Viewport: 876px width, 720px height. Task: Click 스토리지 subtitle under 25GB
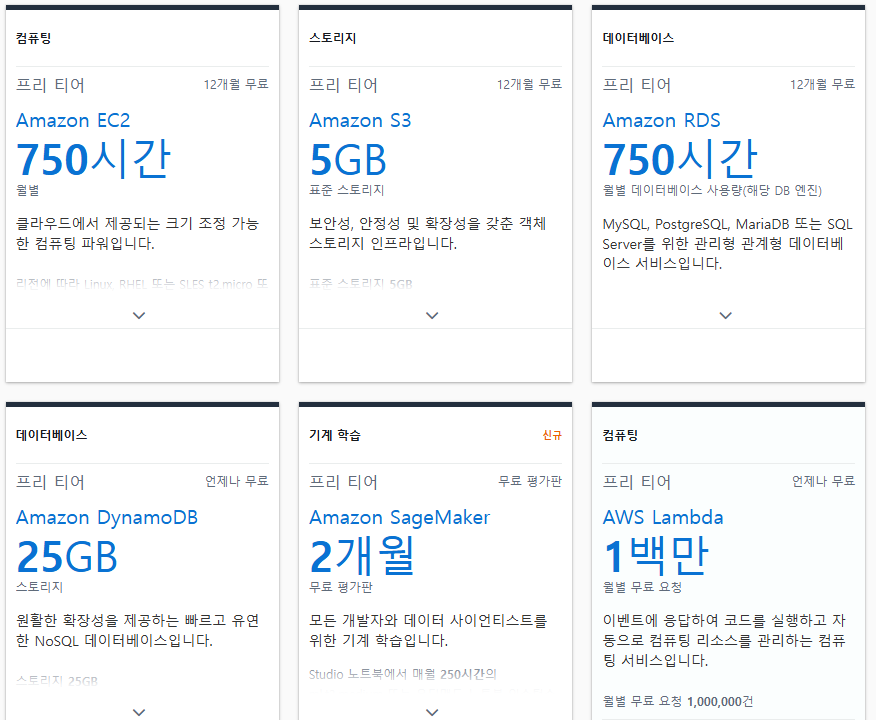coord(39,587)
